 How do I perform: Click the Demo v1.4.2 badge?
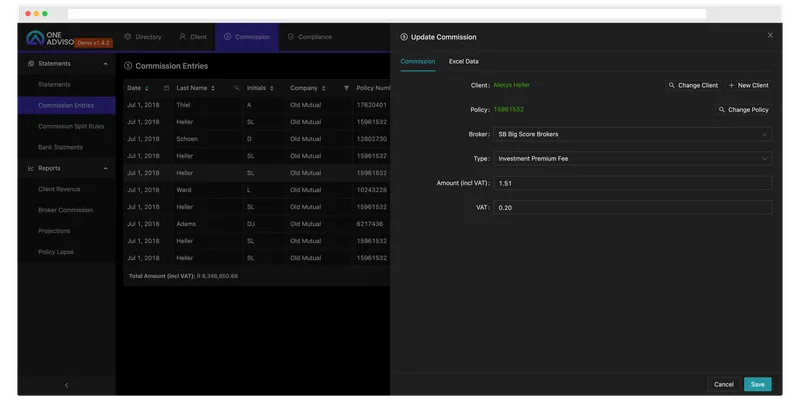tap(94, 43)
